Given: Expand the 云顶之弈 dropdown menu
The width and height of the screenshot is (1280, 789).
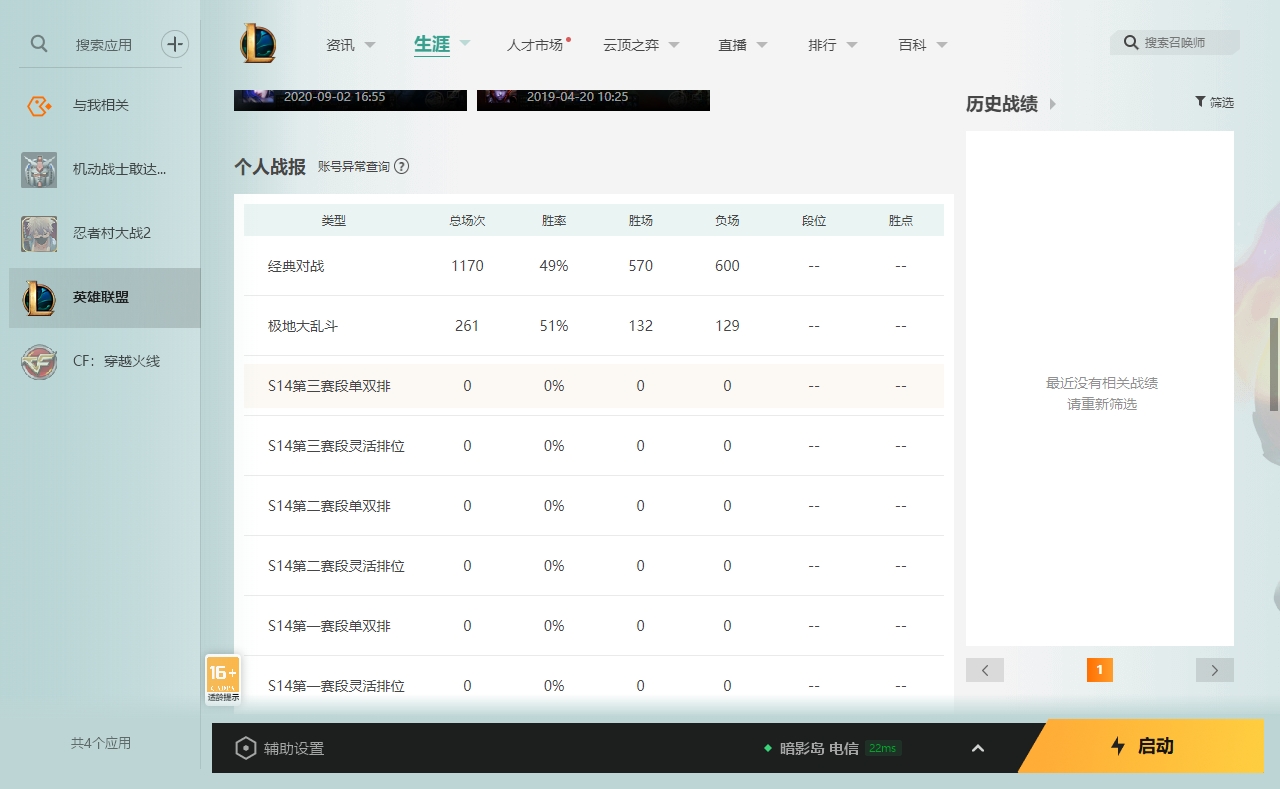Looking at the screenshot, I should (674, 45).
